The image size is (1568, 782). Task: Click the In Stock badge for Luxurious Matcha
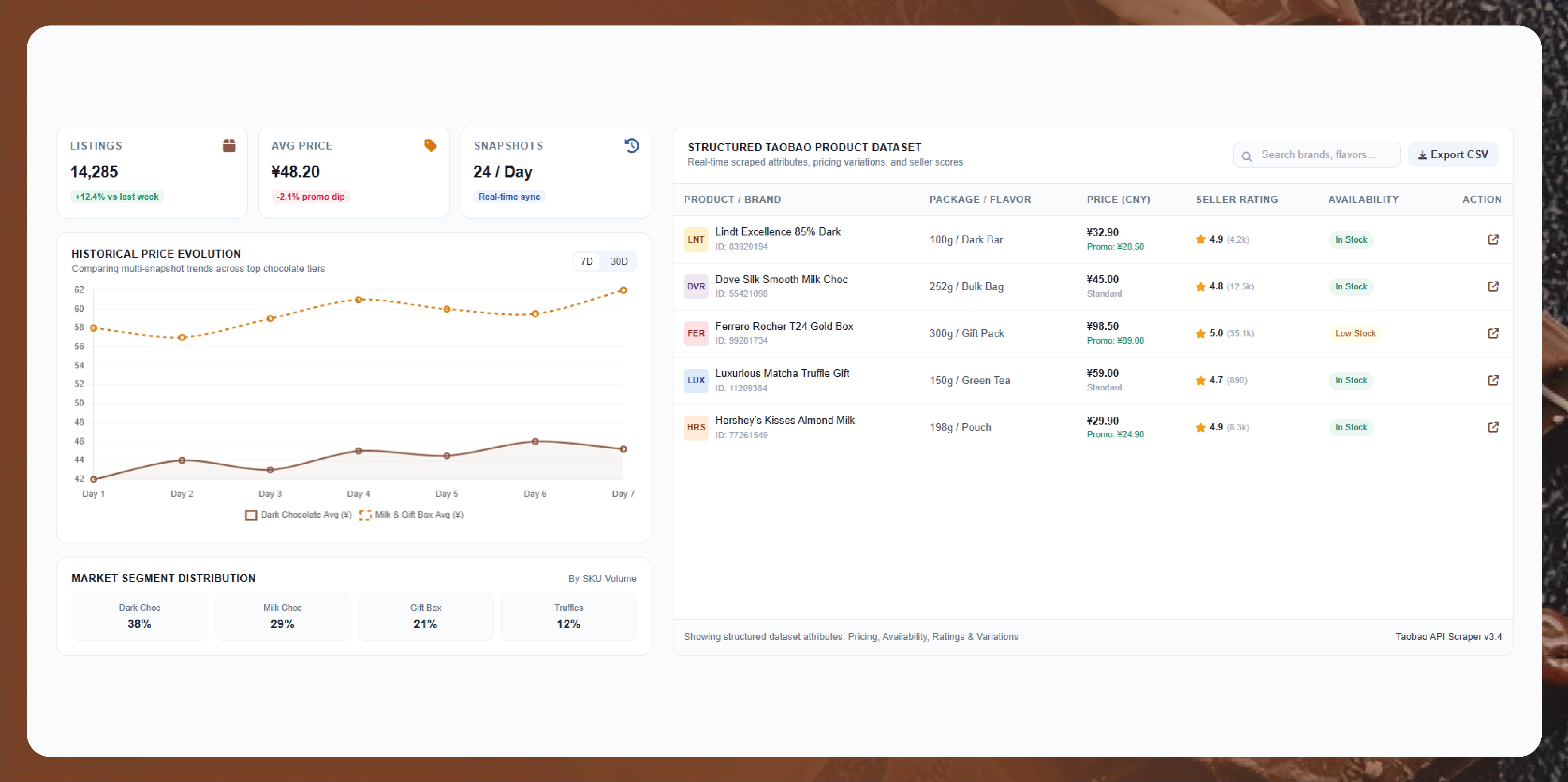pyautogui.click(x=1351, y=380)
